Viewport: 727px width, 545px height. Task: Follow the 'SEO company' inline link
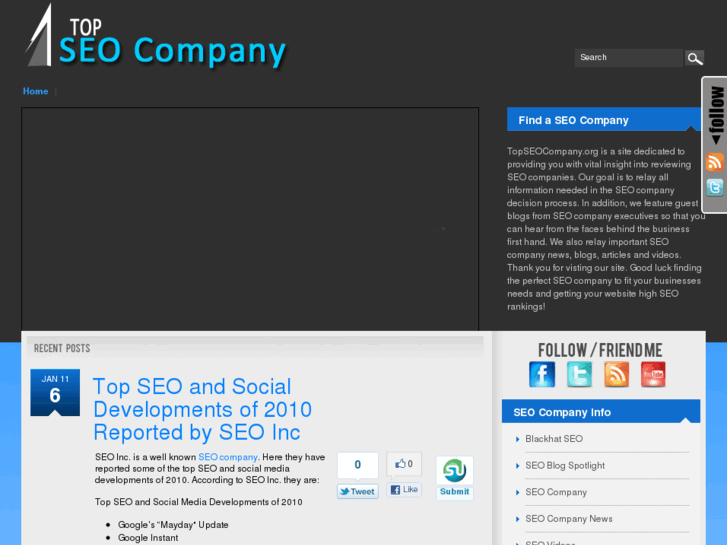228,457
